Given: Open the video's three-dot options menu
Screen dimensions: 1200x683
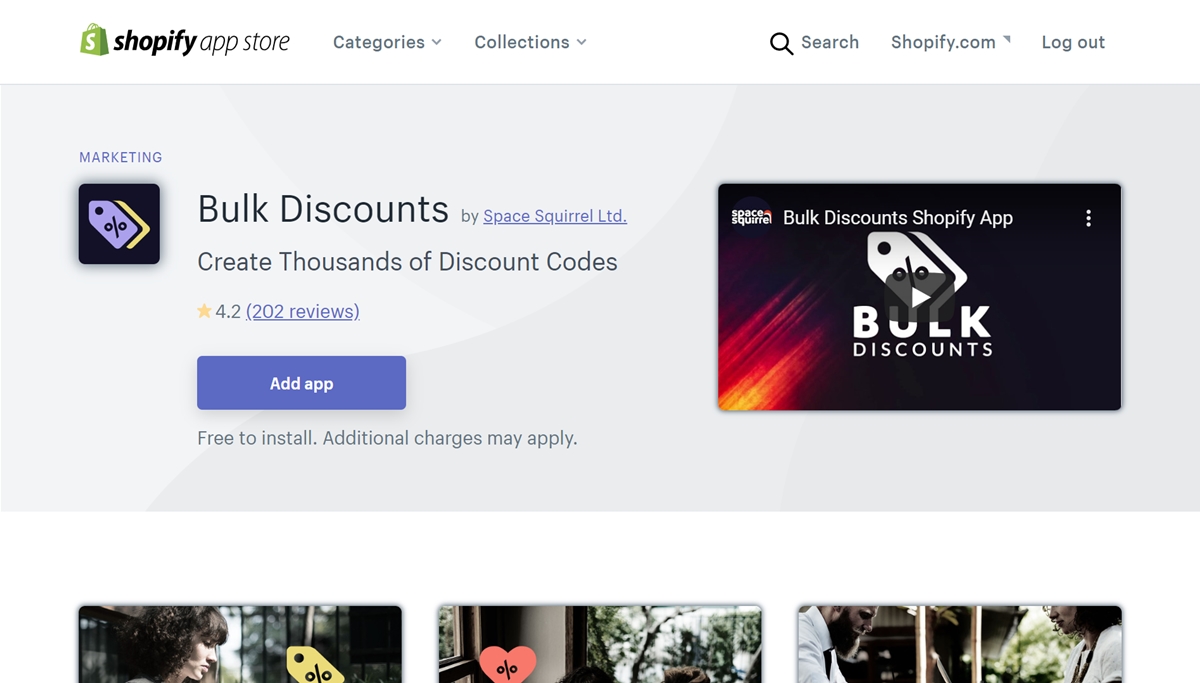Looking at the screenshot, I should pos(1088,218).
